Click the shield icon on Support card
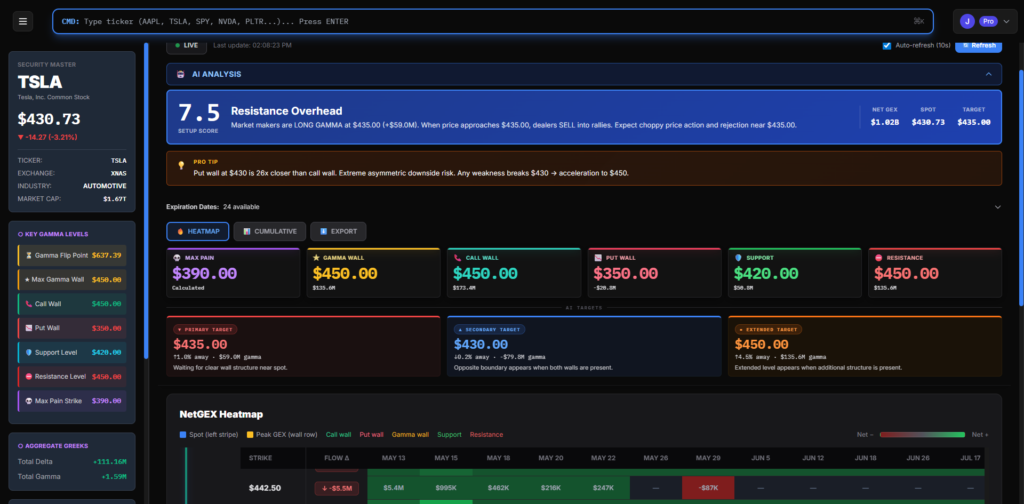The width and height of the screenshot is (1024, 504). pyautogui.click(x=739, y=258)
